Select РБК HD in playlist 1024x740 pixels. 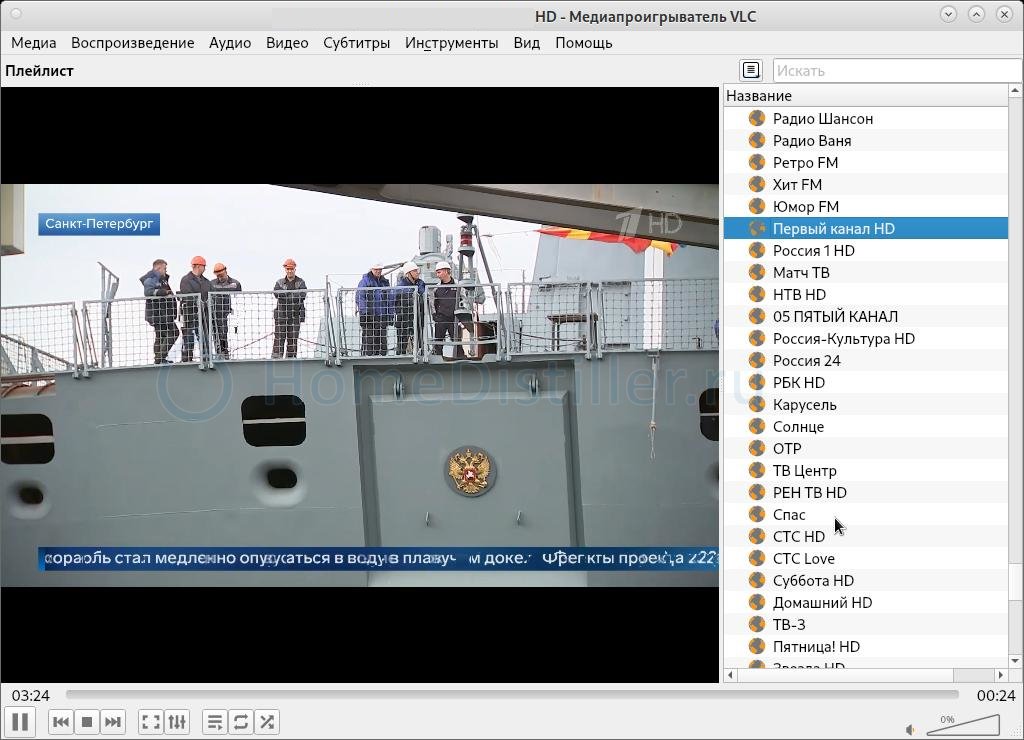[866, 382]
